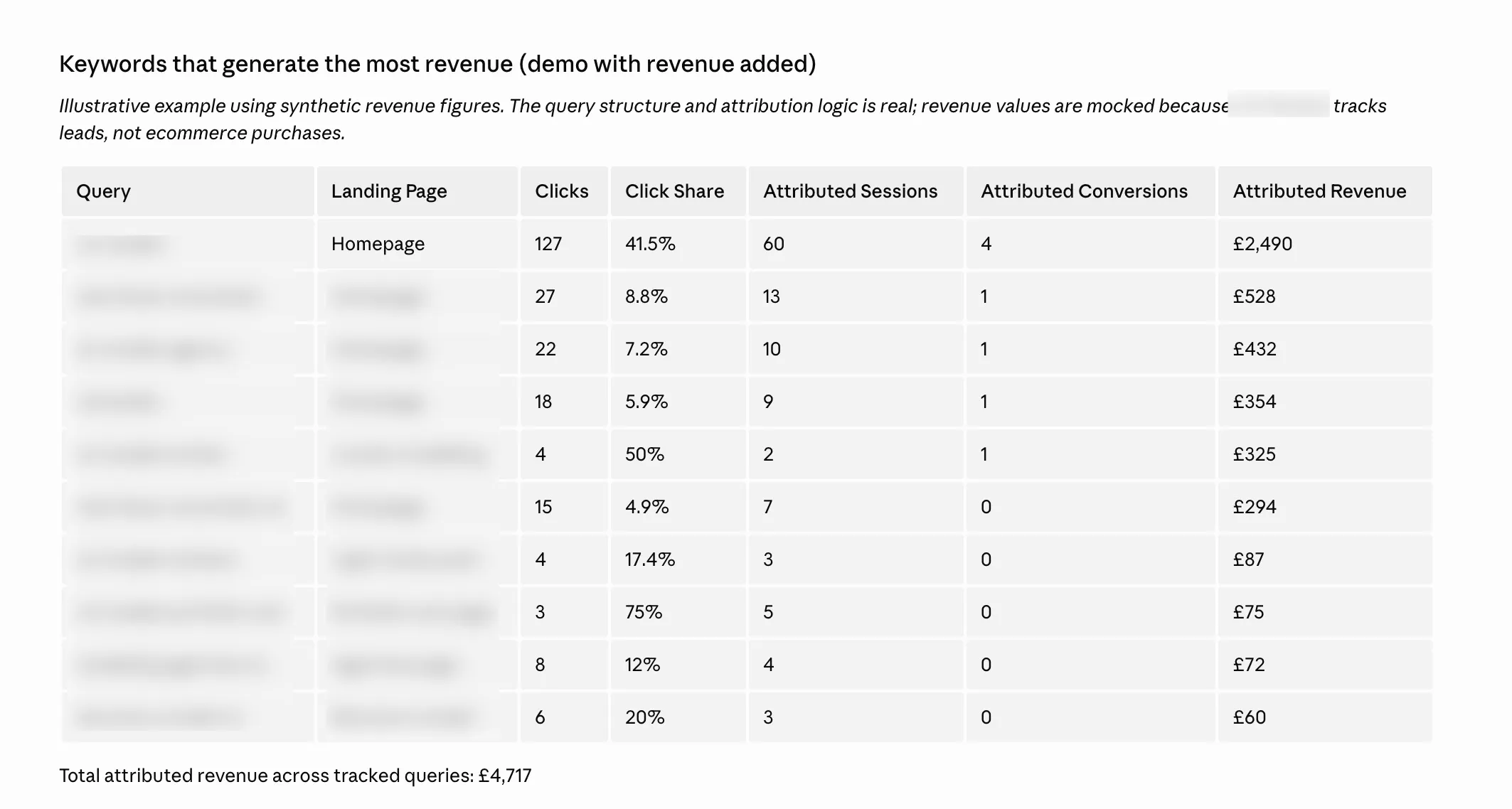Click the Landing Page column header
The image size is (1512, 809).
click(x=389, y=191)
